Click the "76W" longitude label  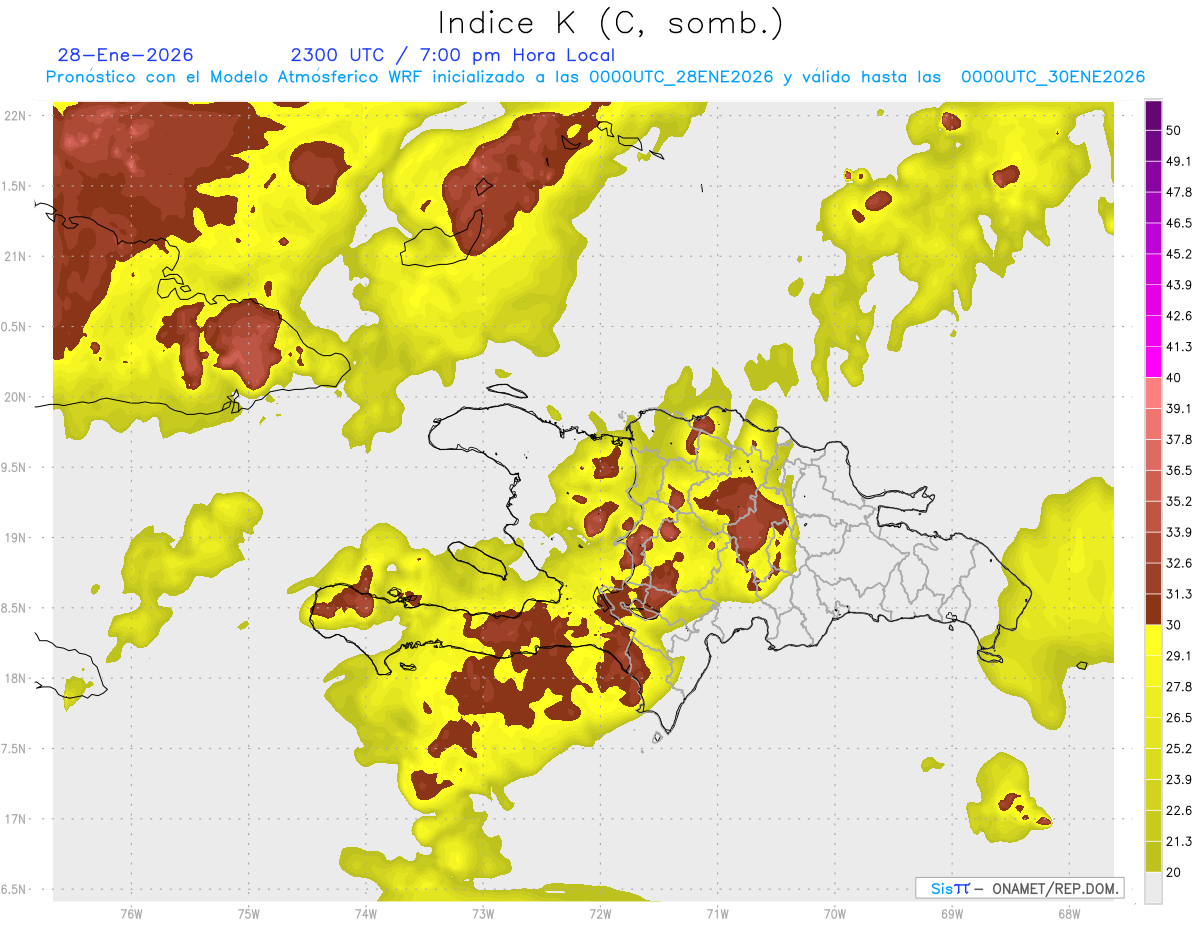(x=131, y=914)
